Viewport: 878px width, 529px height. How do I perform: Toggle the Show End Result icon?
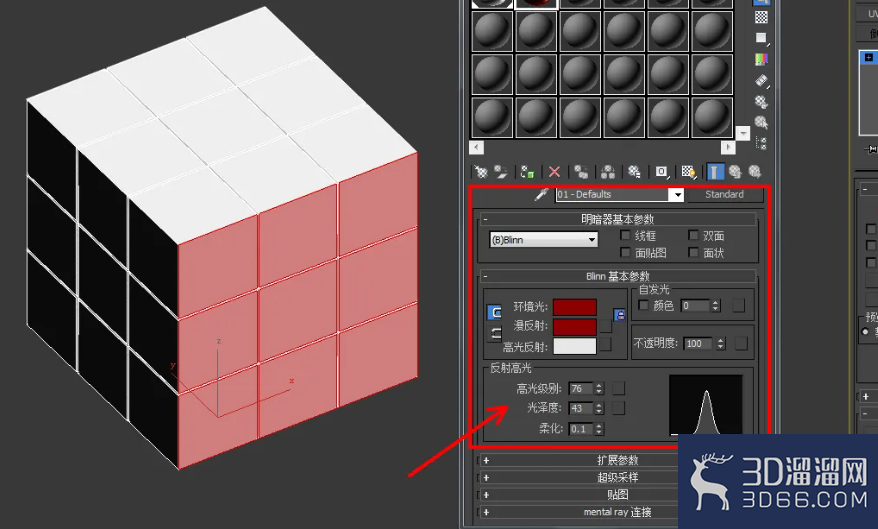715,172
